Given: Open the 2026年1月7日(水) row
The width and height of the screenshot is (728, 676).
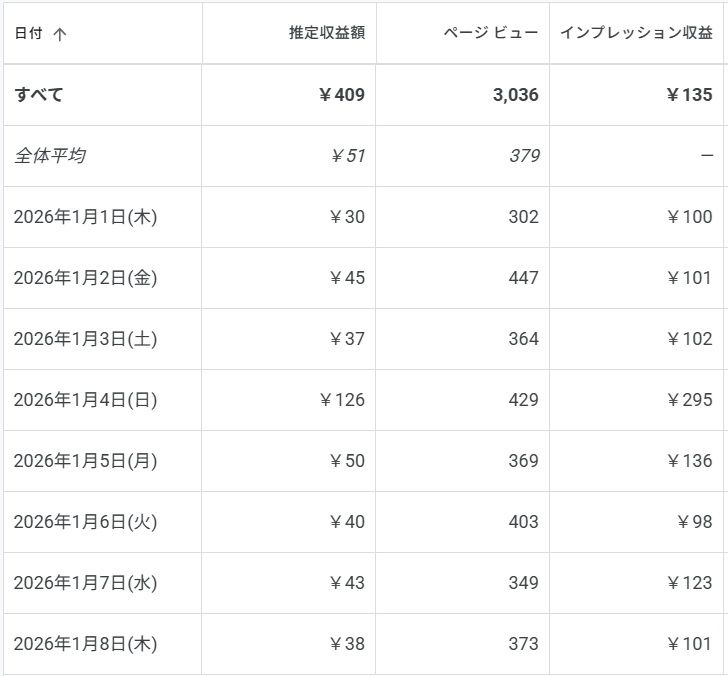Looking at the screenshot, I should 364,583.
